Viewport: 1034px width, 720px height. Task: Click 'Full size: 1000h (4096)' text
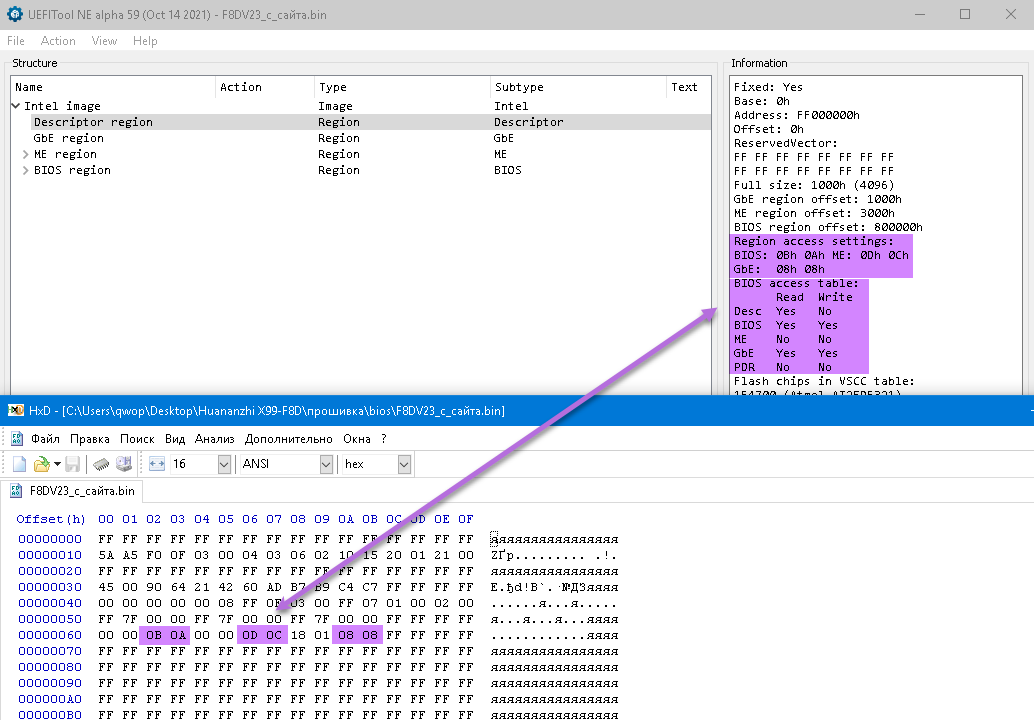point(814,185)
